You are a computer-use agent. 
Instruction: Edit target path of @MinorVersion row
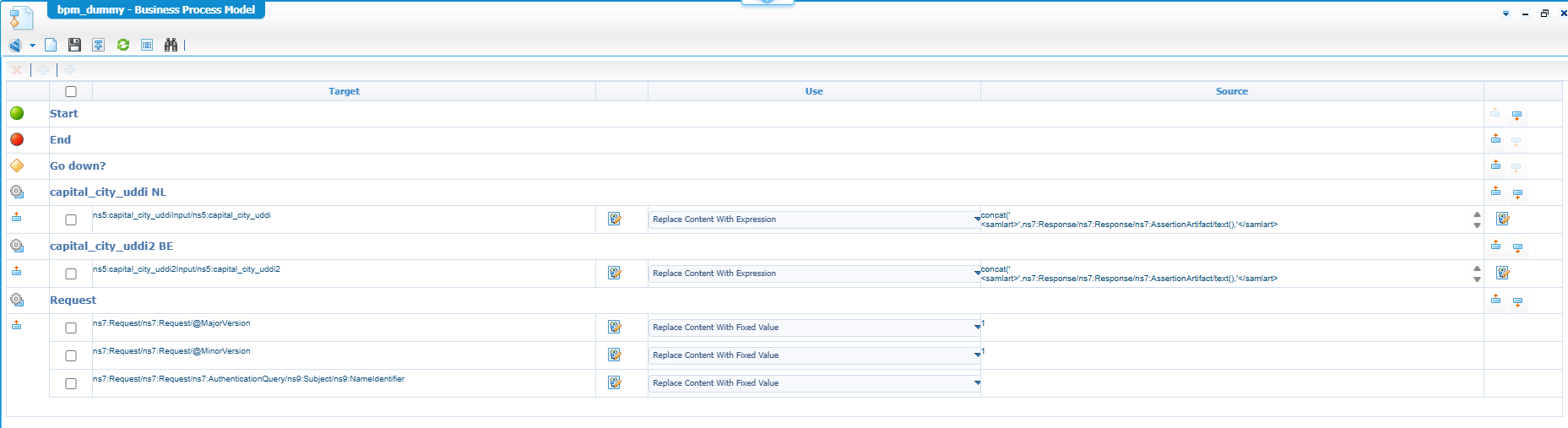(615, 355)
